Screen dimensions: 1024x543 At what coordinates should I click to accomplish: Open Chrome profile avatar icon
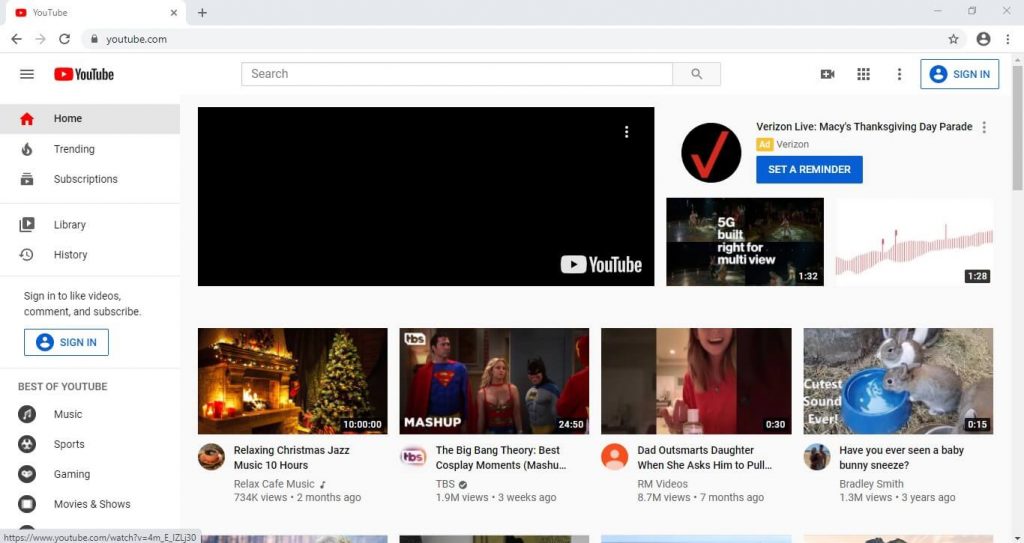point(984,39)
